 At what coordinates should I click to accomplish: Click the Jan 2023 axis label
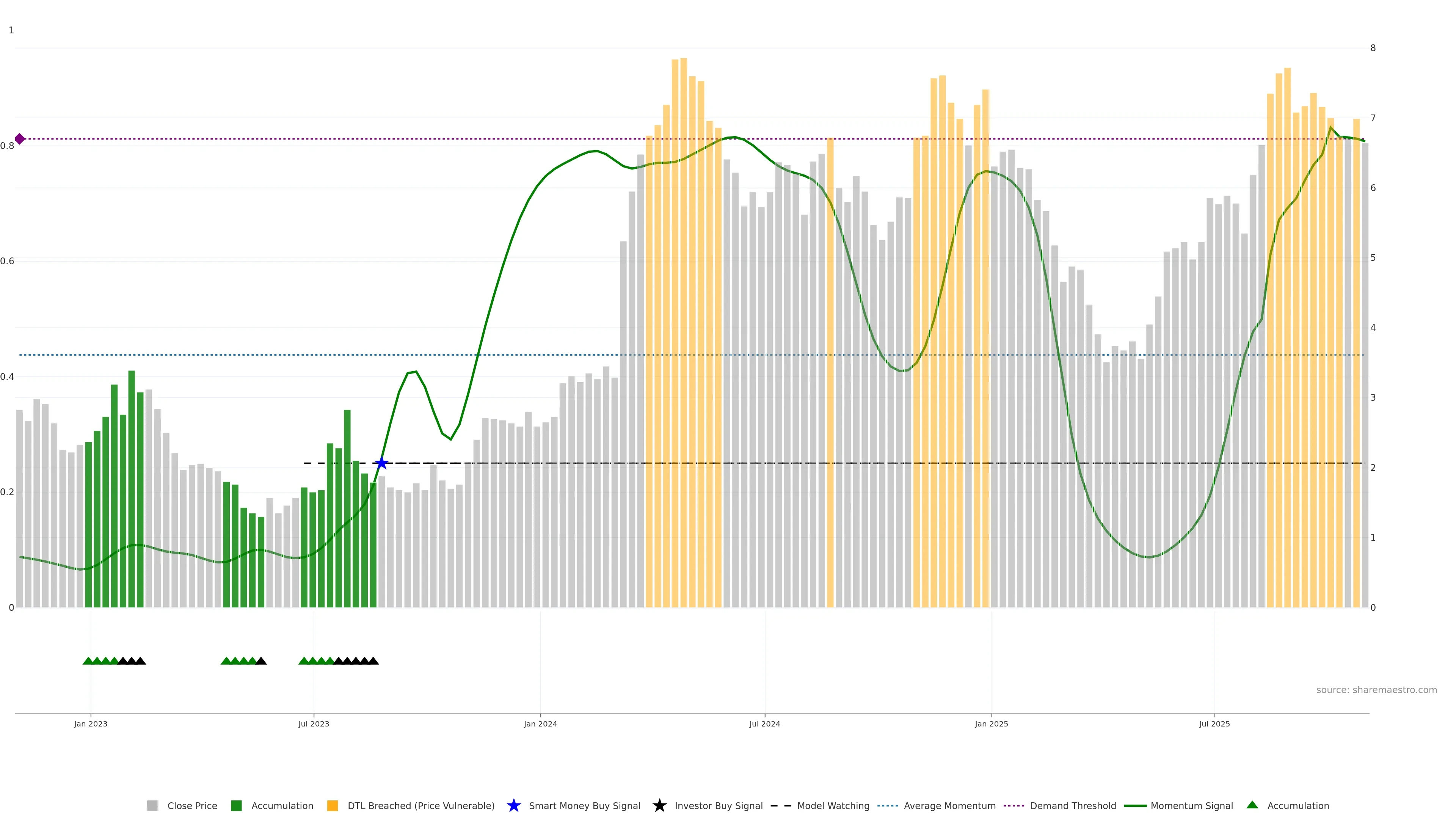(x=91, y=723)
